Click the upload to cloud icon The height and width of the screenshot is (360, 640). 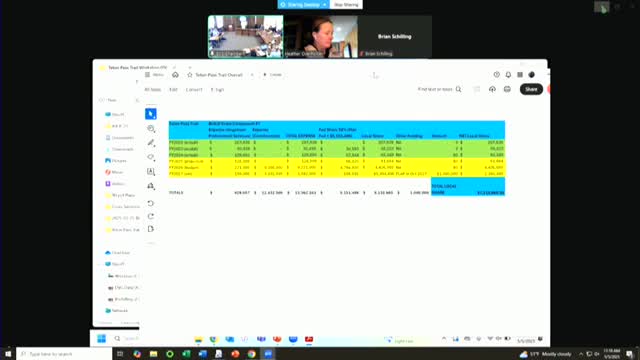pos(492,89)
